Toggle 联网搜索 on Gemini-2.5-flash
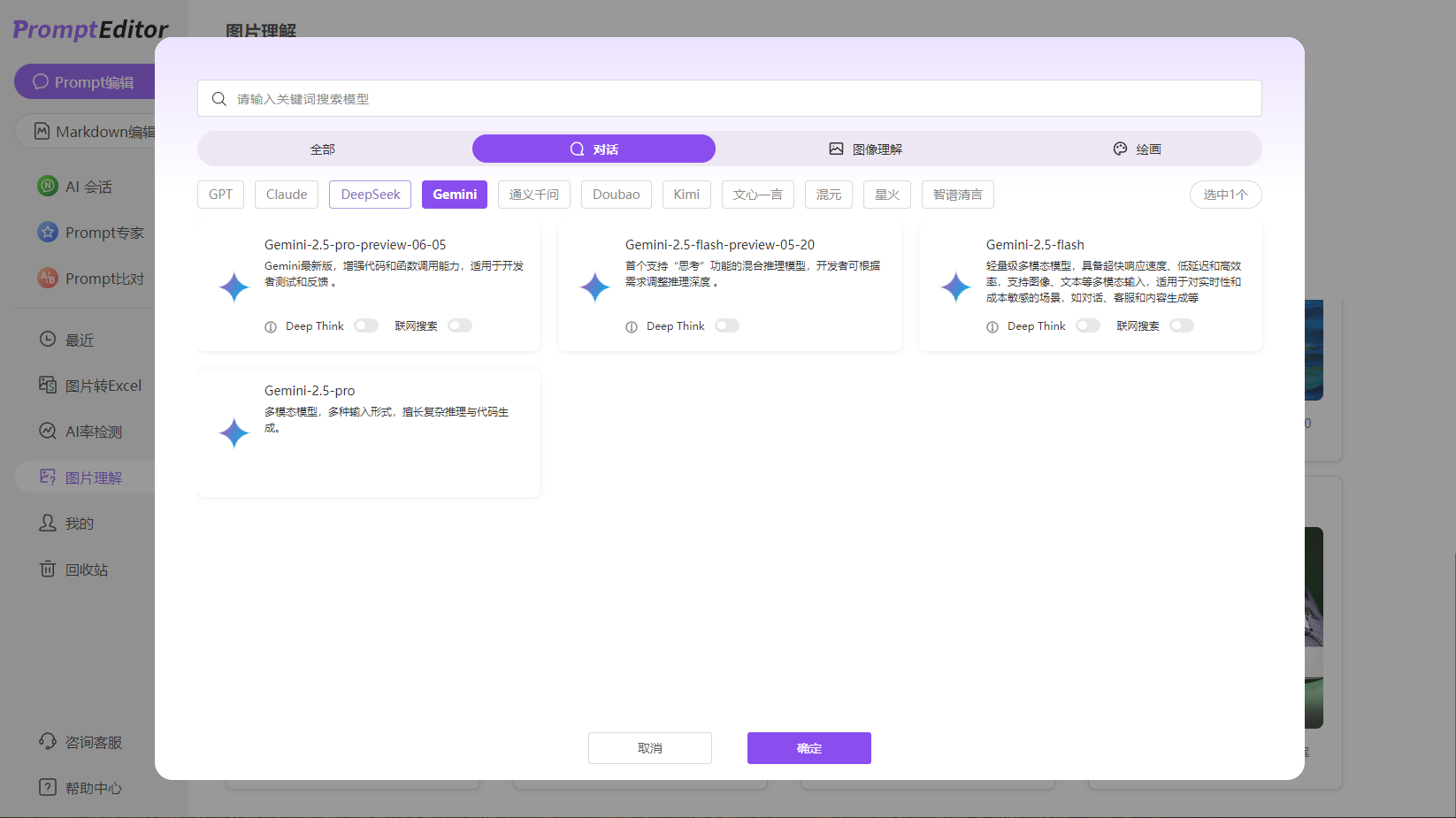 [x=1182, y=325]
